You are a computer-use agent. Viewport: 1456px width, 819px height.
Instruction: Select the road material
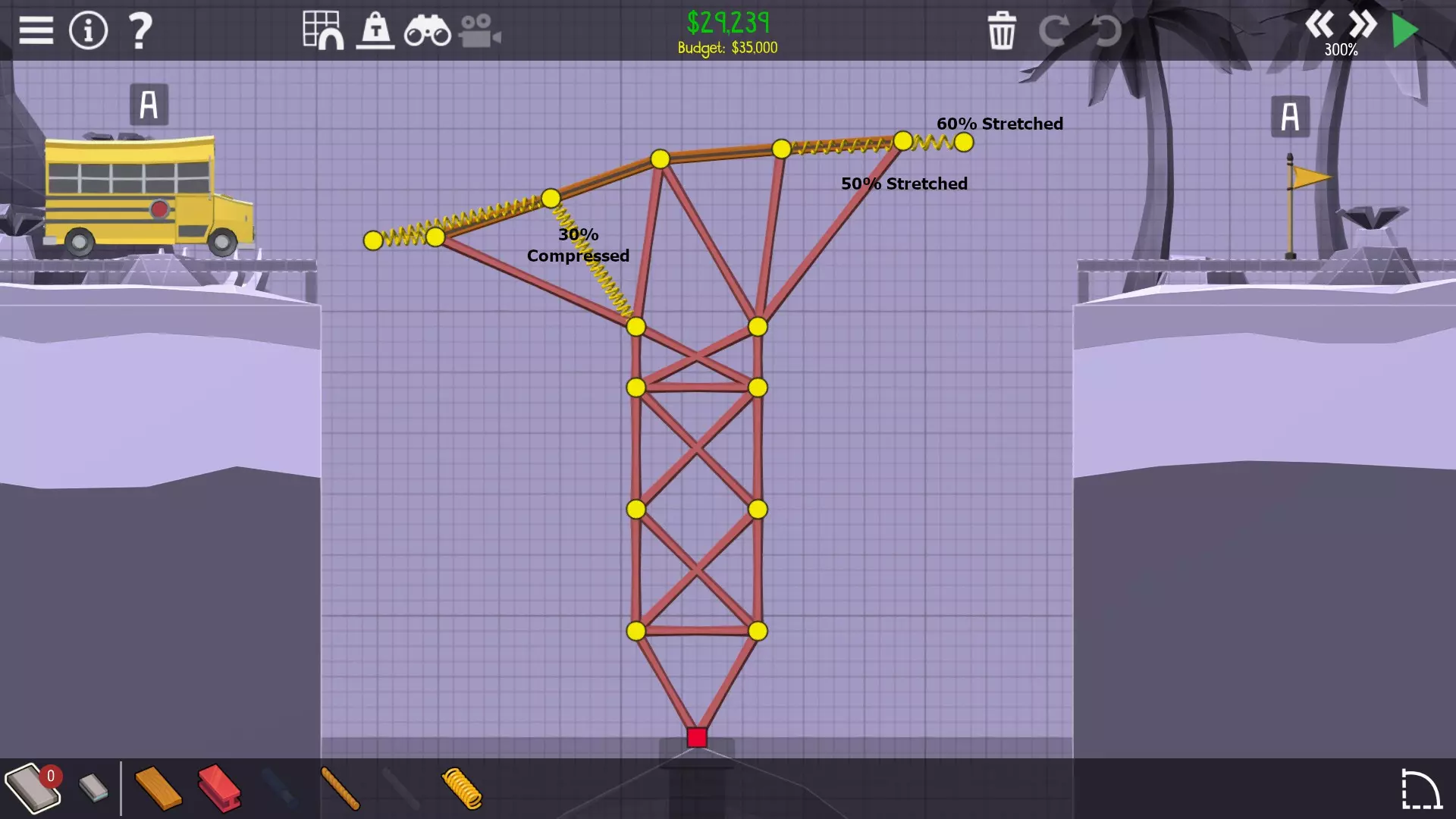(32, 789)
